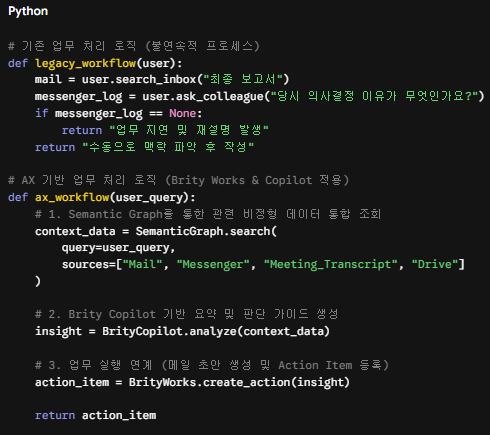Click the final "return action_item" line
Image resolution: width=490 pixels, height=435 pixels.
pyautogui.click(x=96, y=415)
